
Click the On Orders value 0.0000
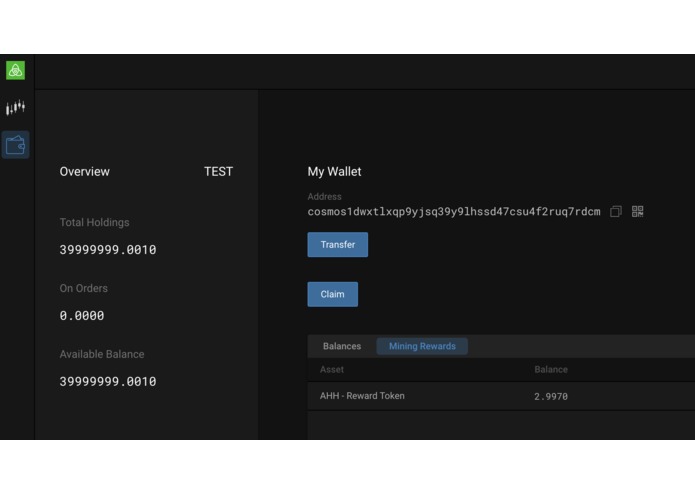[82, 315]
